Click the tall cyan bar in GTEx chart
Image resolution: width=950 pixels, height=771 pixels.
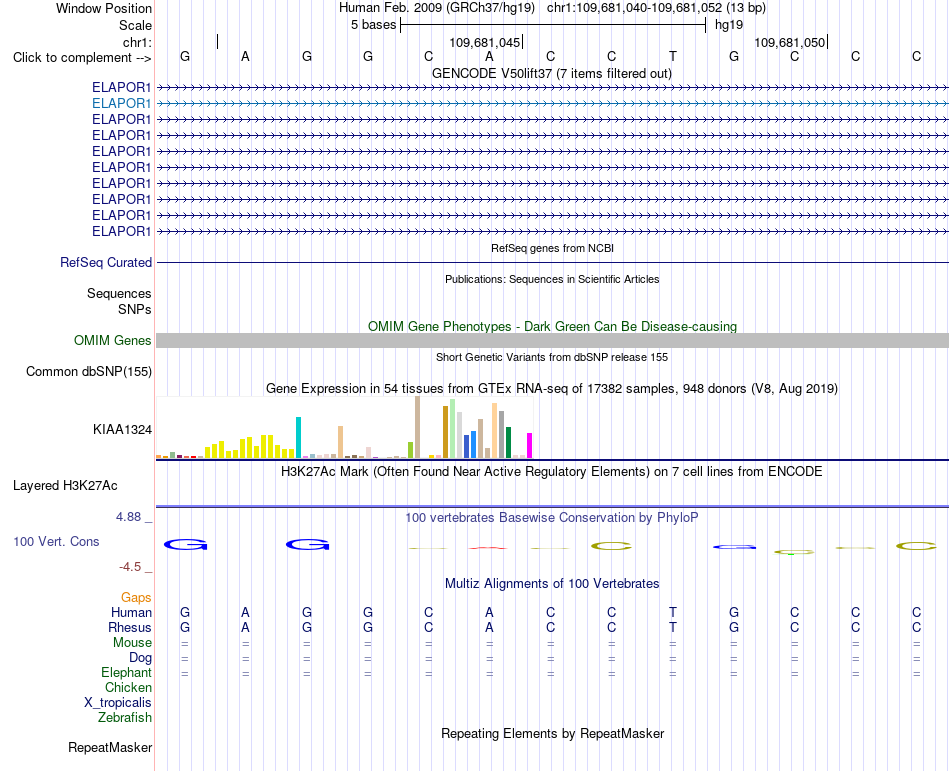tap(298, 437)
